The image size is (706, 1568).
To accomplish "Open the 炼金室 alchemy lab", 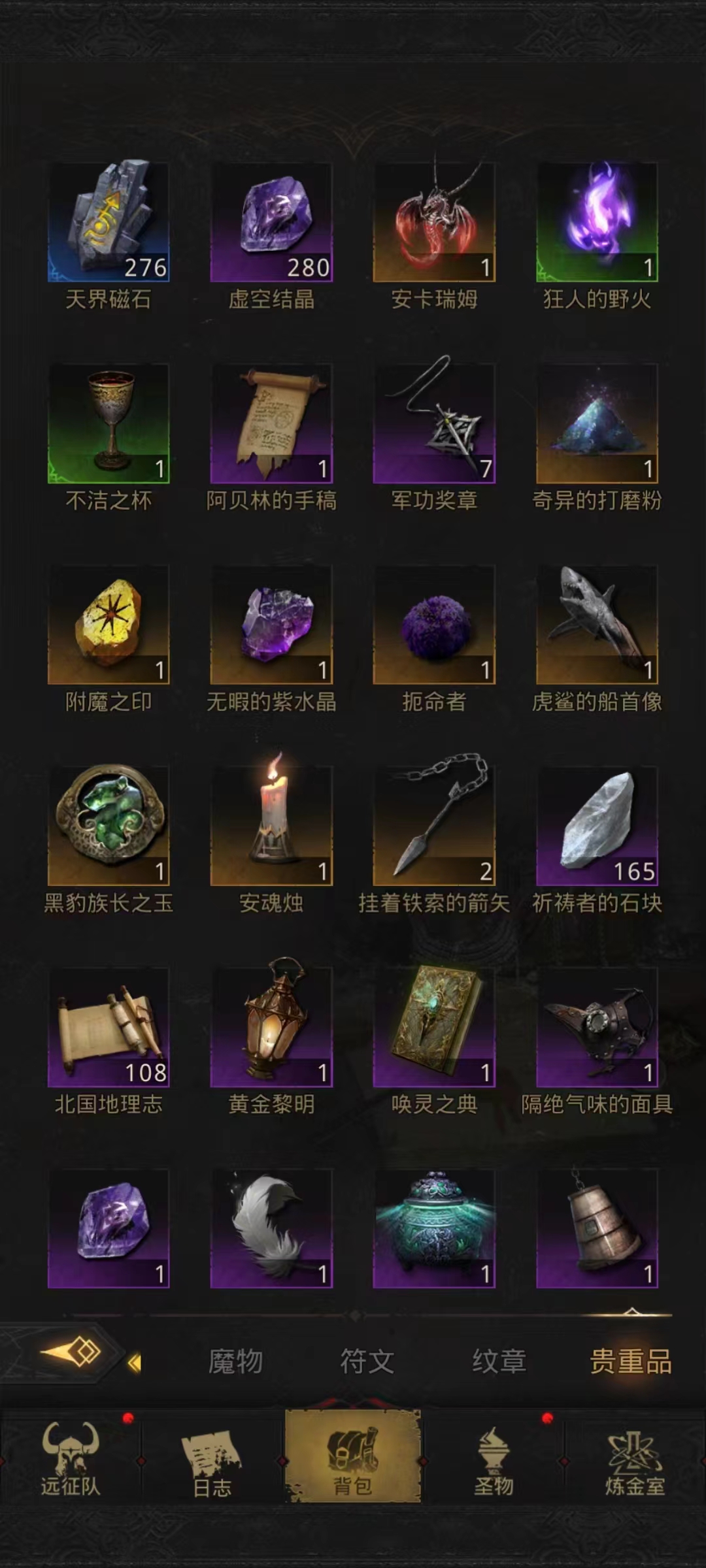I will tap(635, 1458).
